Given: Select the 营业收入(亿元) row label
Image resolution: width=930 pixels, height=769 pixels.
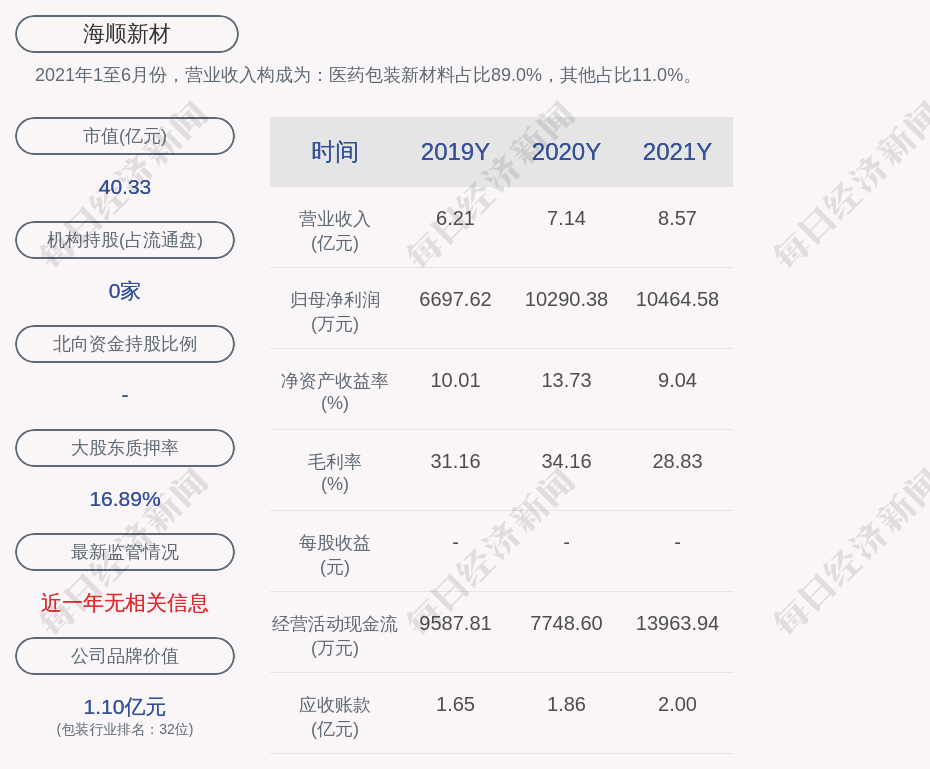Looking at the screenshot, I should [x=335, y=230].
